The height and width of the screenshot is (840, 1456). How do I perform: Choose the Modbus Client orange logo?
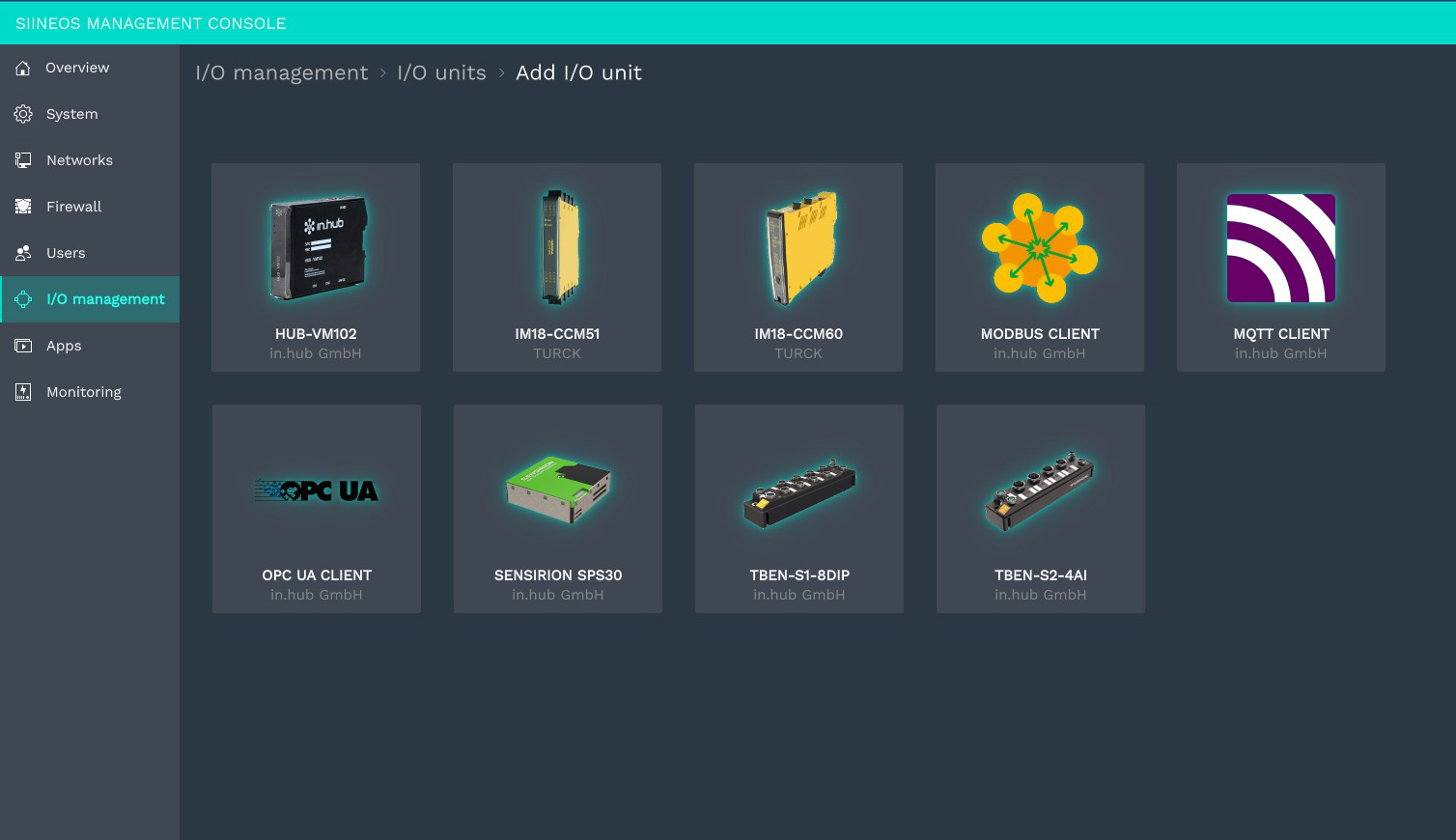click(1040, 248)
